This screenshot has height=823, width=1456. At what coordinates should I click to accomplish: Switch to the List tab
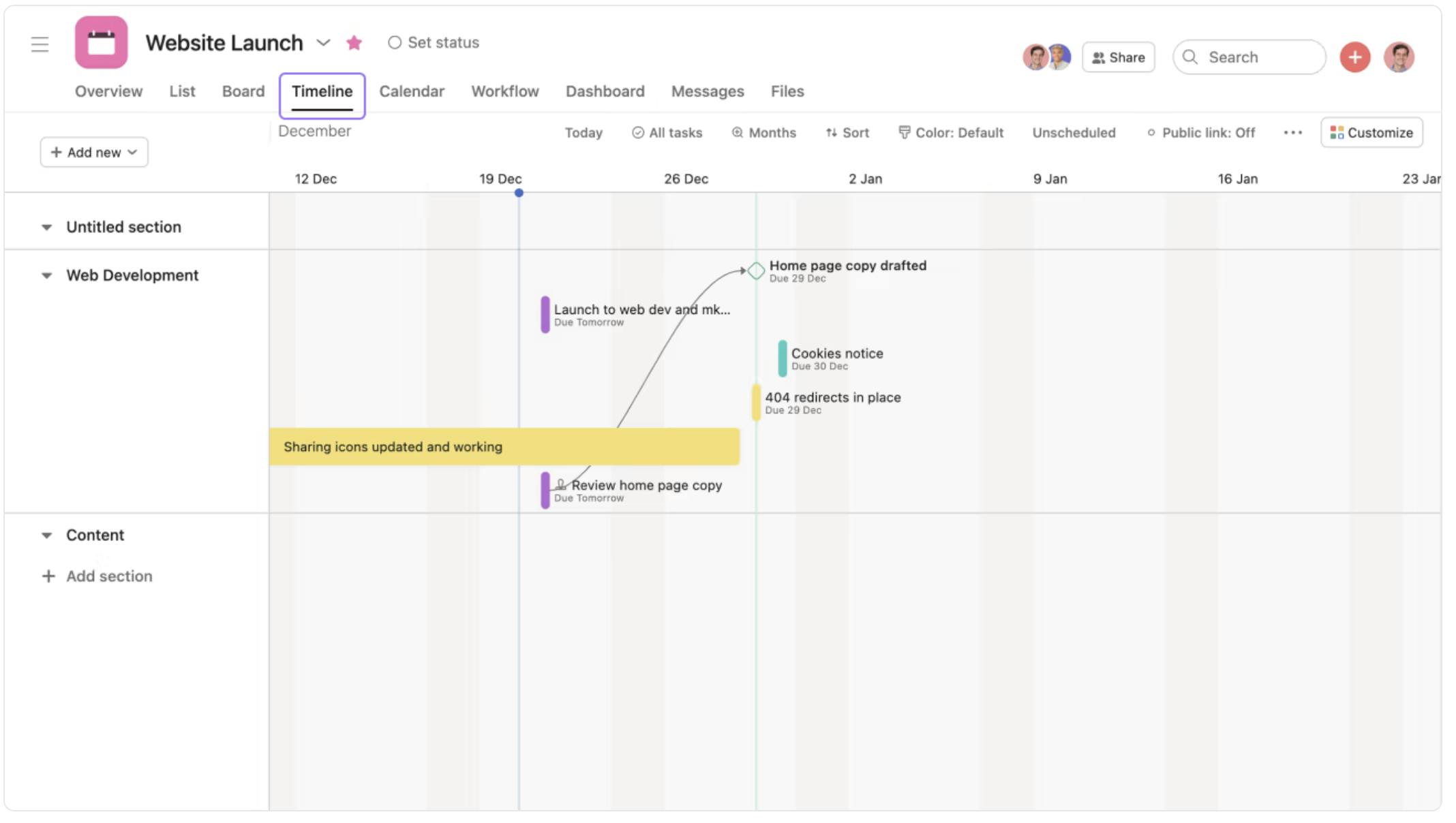point(182,91)
